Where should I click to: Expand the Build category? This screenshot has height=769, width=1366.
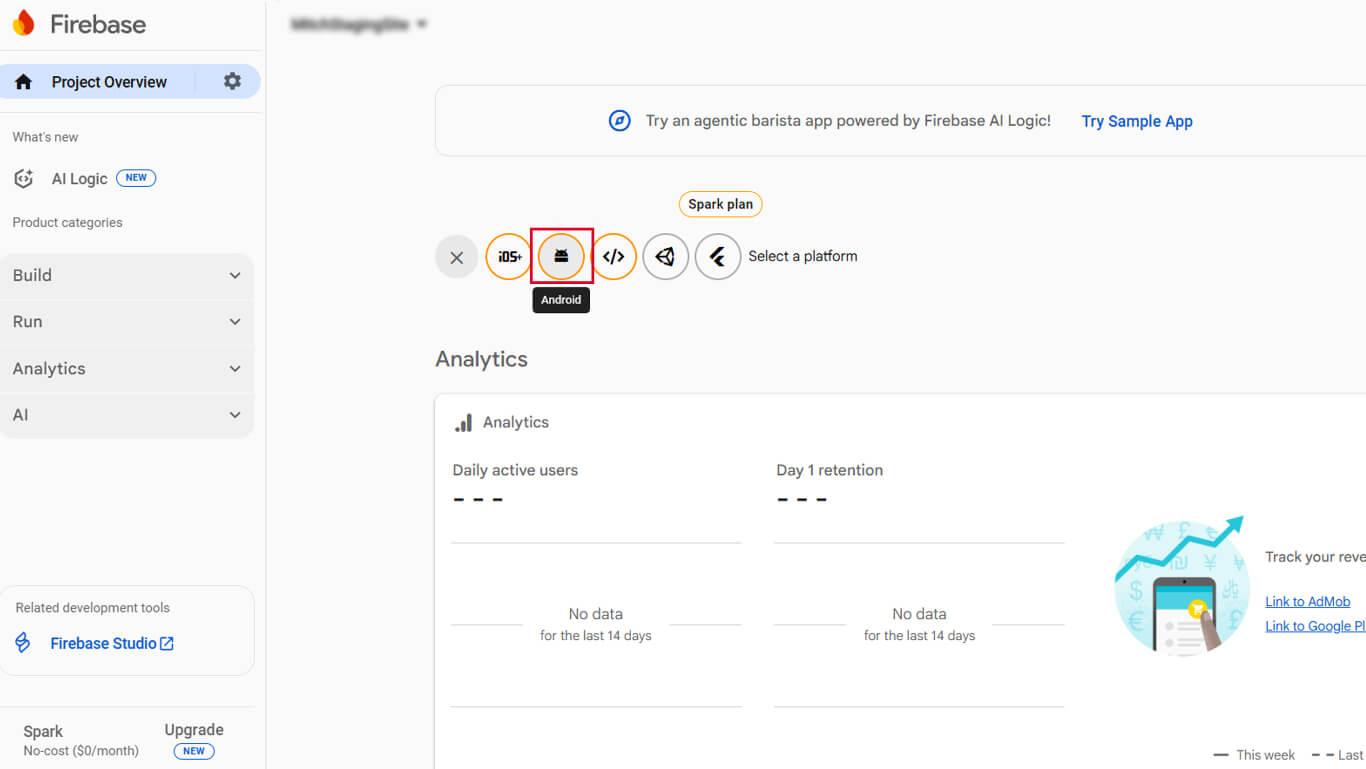click(x=126, y=276)
